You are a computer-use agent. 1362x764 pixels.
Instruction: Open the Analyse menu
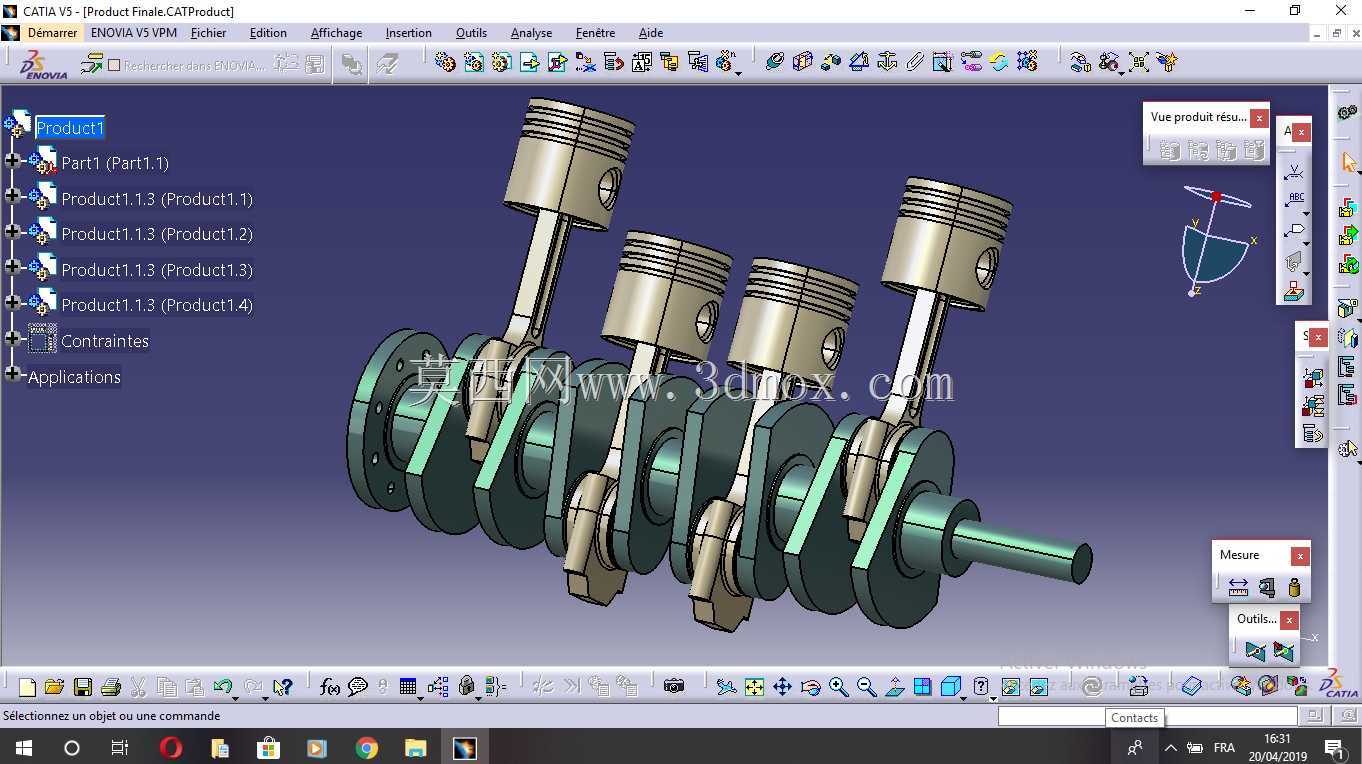pos(531,33)
